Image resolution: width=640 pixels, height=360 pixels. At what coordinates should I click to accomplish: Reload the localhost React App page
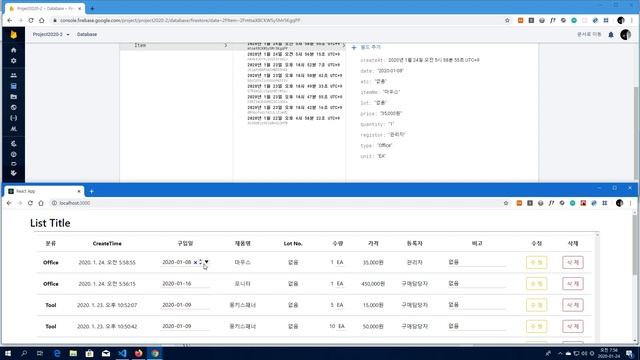[x=30, y=203]
